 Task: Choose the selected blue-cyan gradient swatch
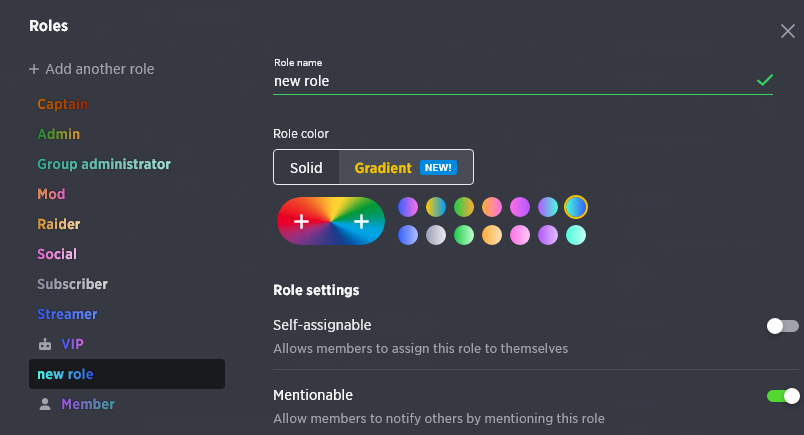576,207
